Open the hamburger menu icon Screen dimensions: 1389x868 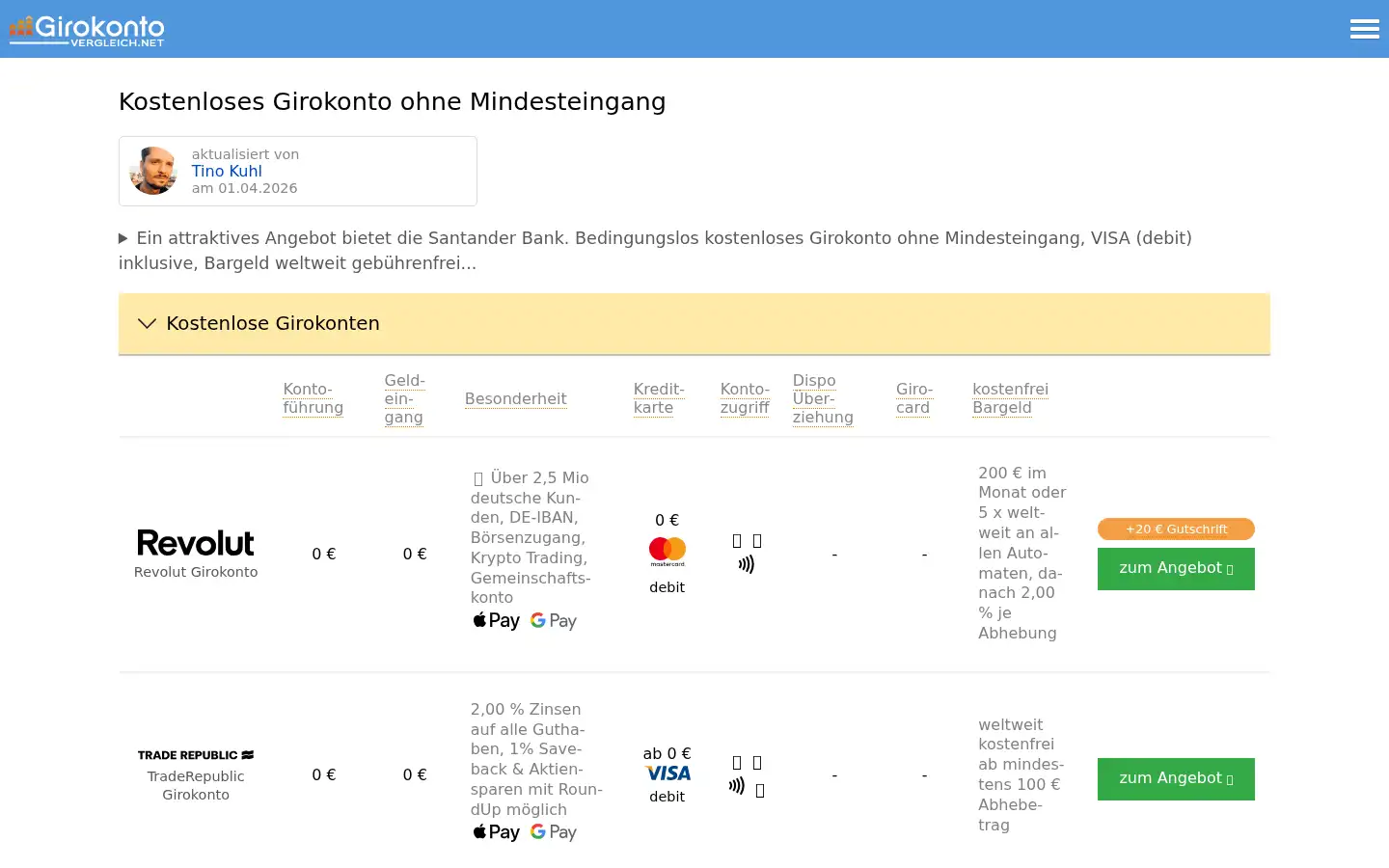(1364, 29)
